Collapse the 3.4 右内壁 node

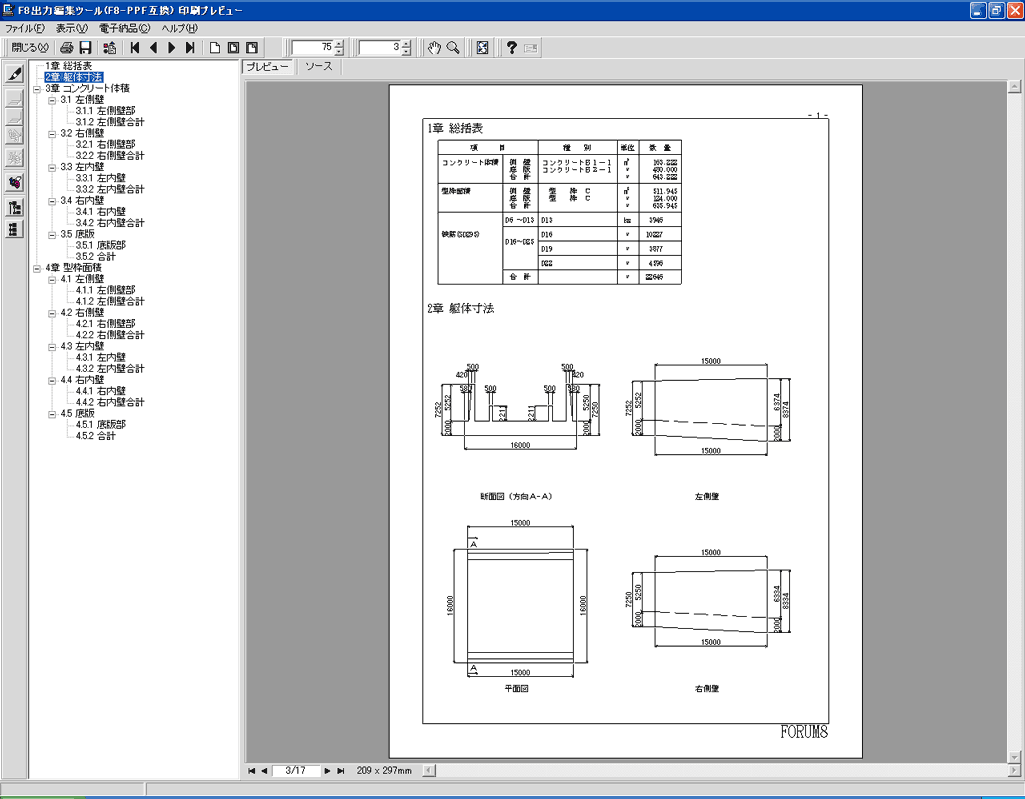52,201
